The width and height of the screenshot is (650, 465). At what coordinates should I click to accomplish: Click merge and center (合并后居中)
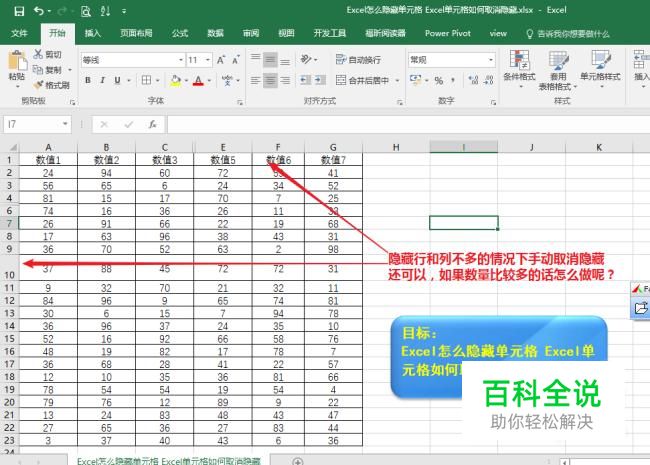[363, 80]
